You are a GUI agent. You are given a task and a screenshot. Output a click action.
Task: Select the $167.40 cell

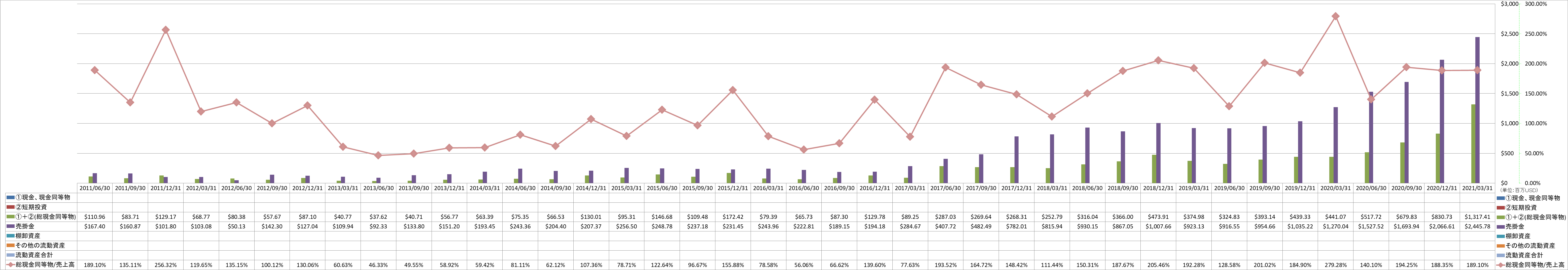[94, 226]
